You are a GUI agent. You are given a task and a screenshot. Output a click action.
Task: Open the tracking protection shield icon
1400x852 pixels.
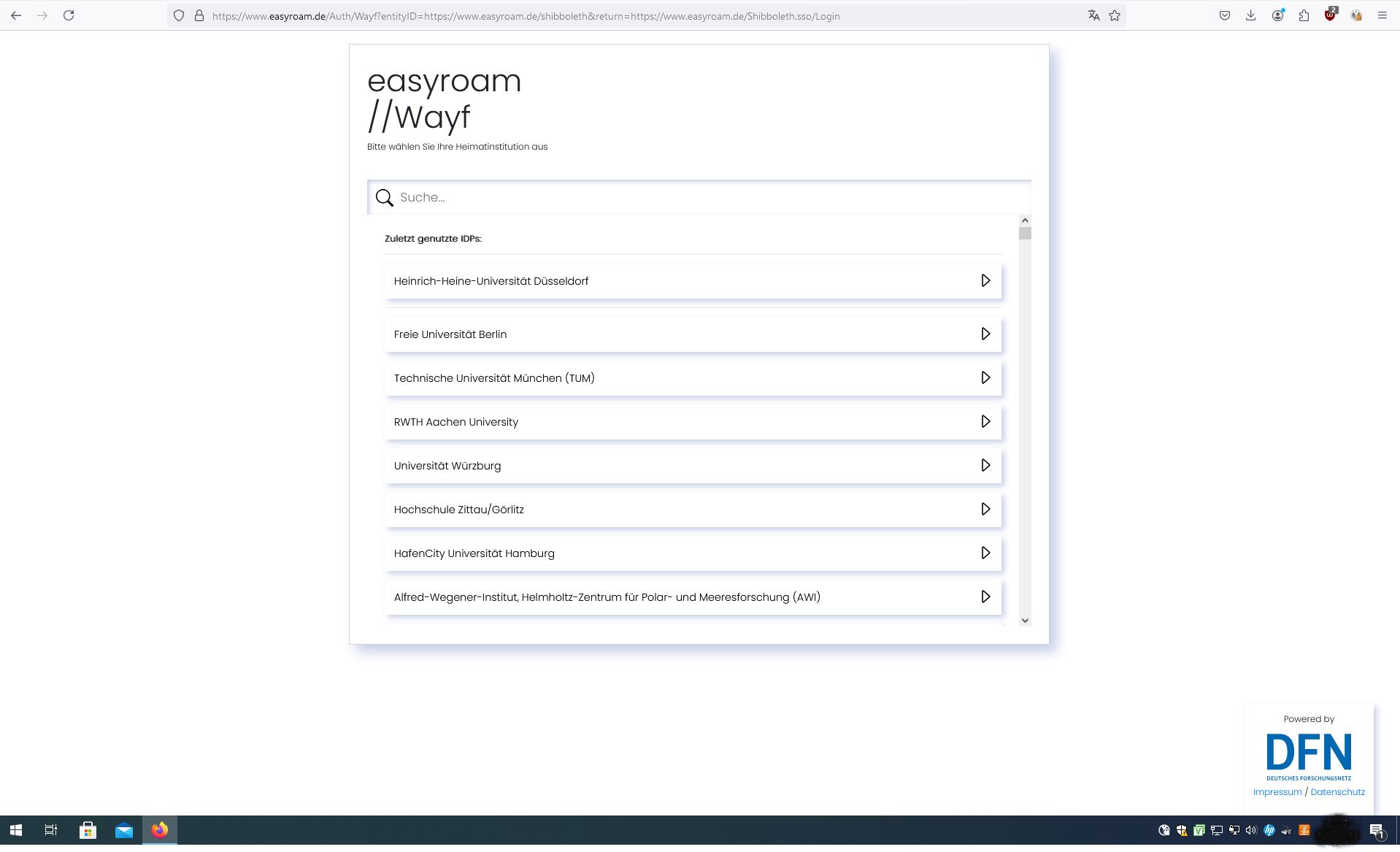[x=179, y=15]
